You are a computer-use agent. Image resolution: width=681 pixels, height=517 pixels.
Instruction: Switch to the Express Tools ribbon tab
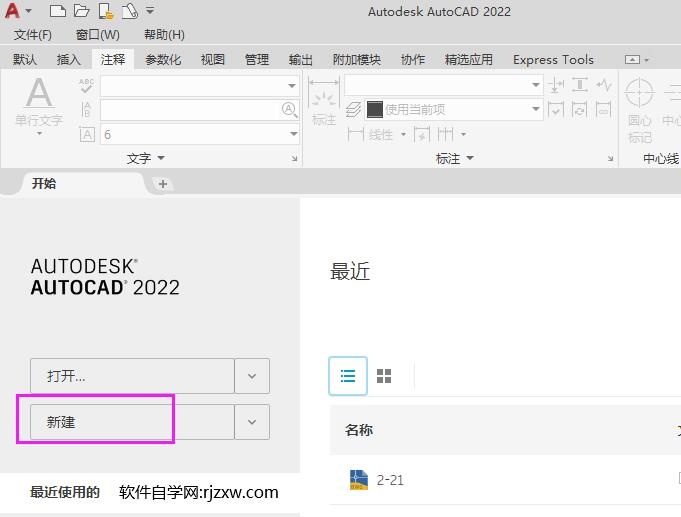[x=553, y=60]
